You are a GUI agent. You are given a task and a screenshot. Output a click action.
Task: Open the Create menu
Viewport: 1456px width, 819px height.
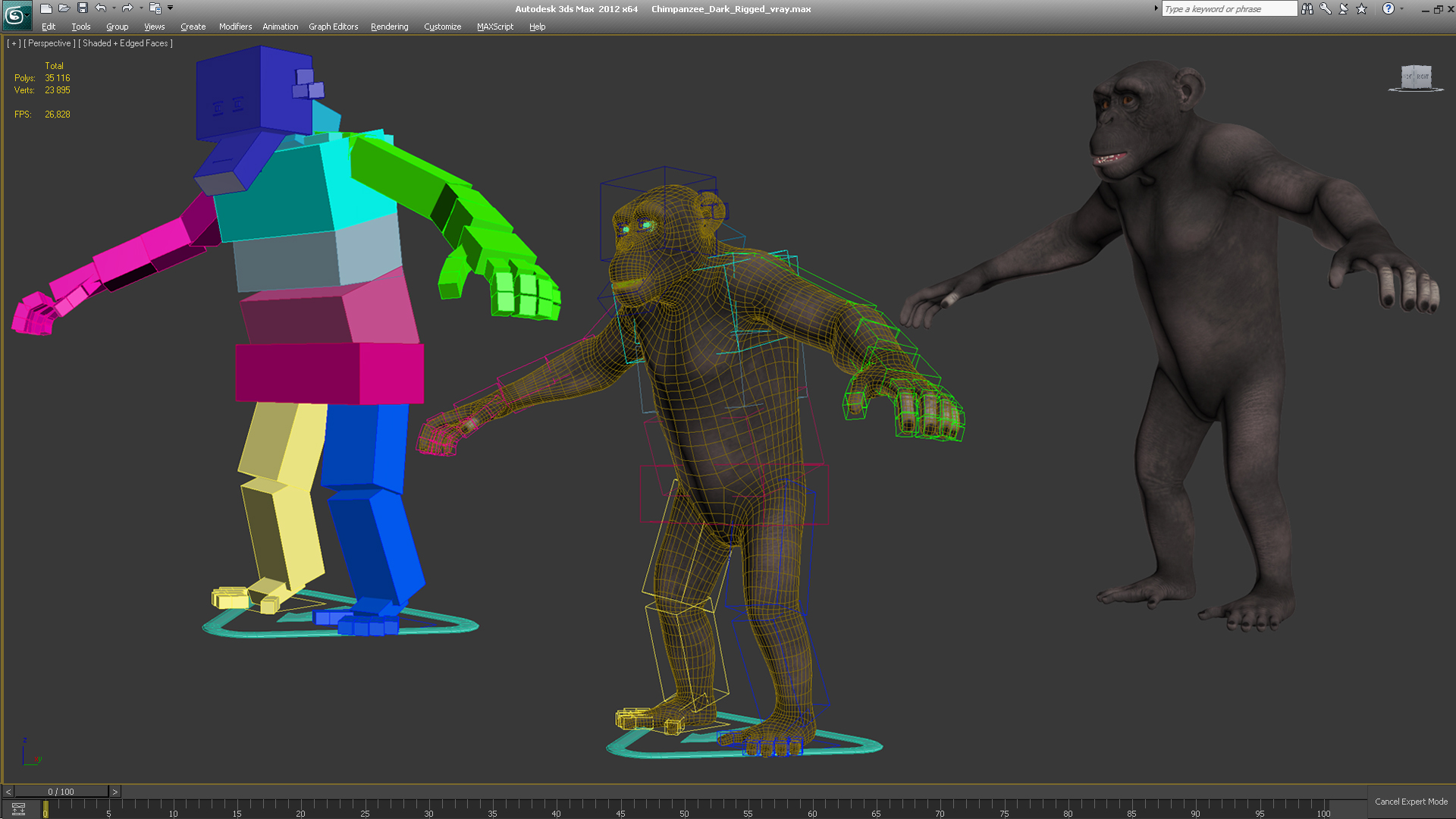193,27
